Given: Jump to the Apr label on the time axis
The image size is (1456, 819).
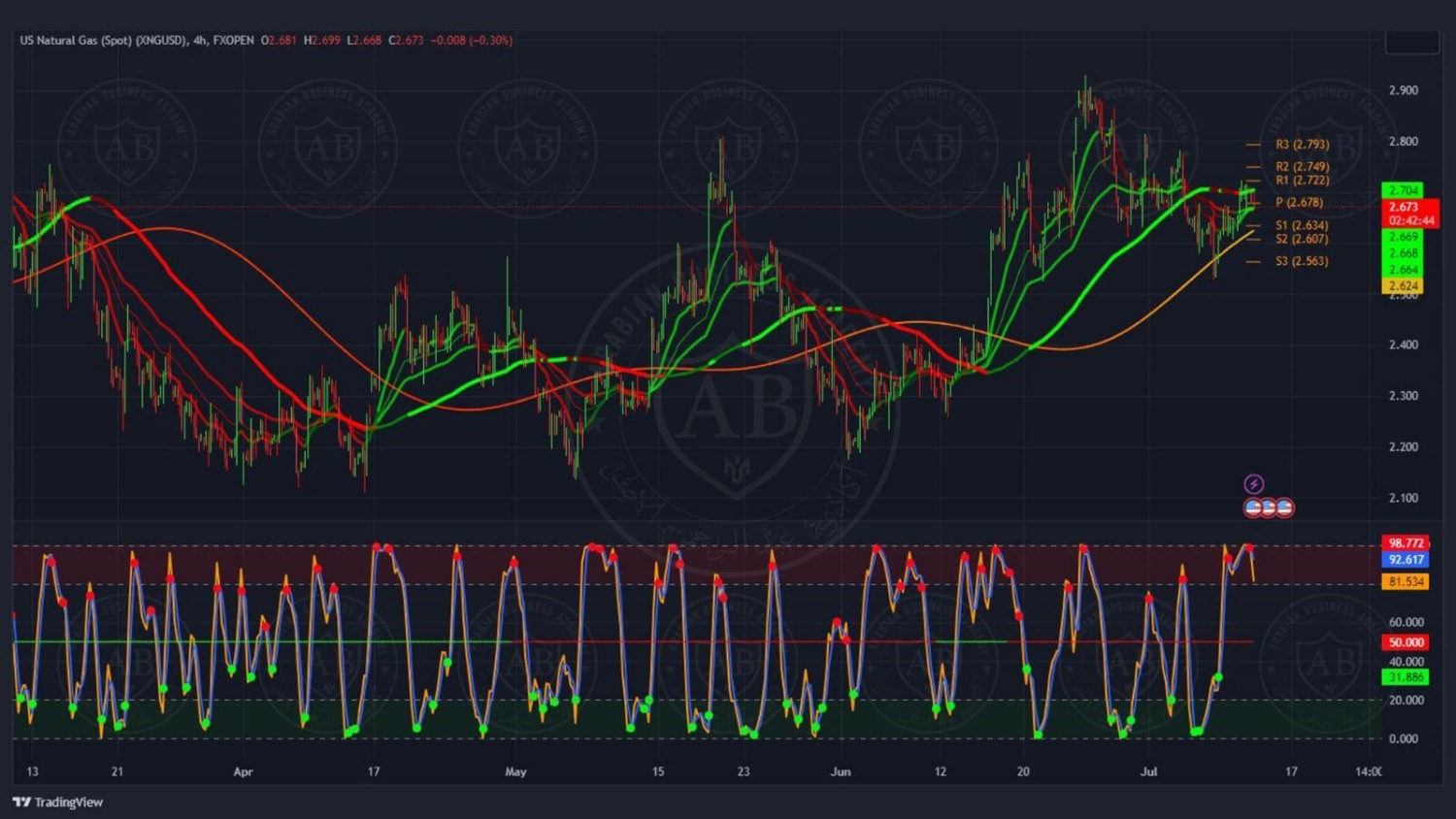Looking at the screenshot, I should 243,772.
